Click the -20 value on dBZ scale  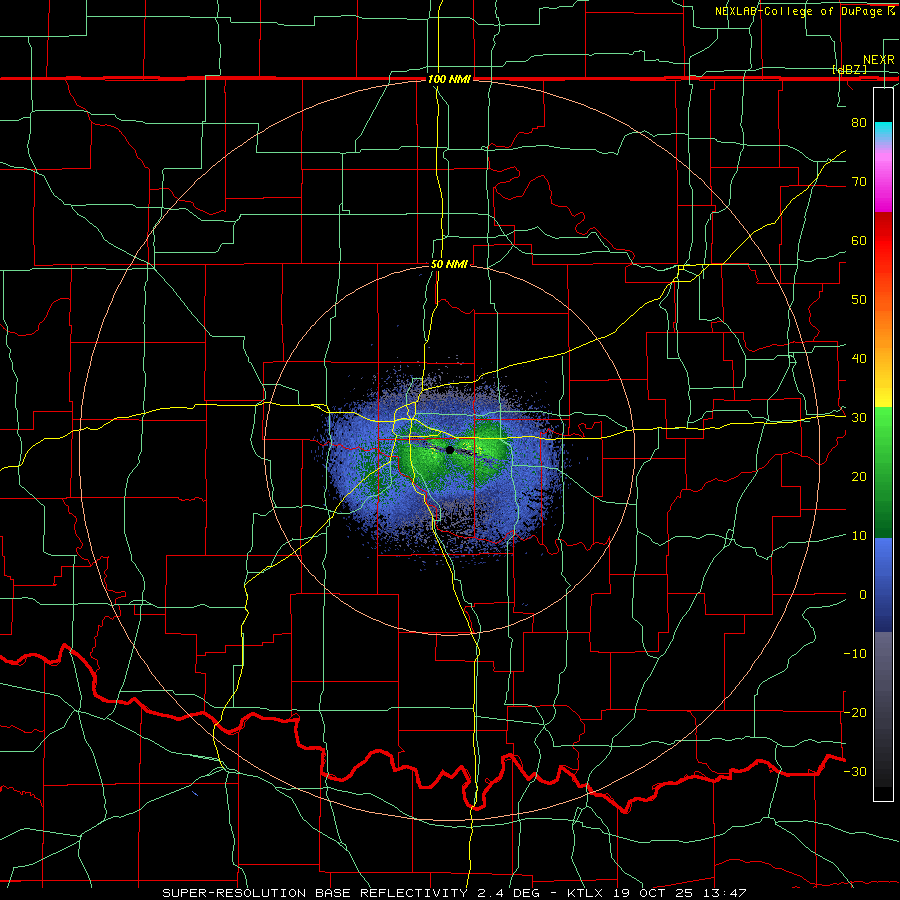855,712
